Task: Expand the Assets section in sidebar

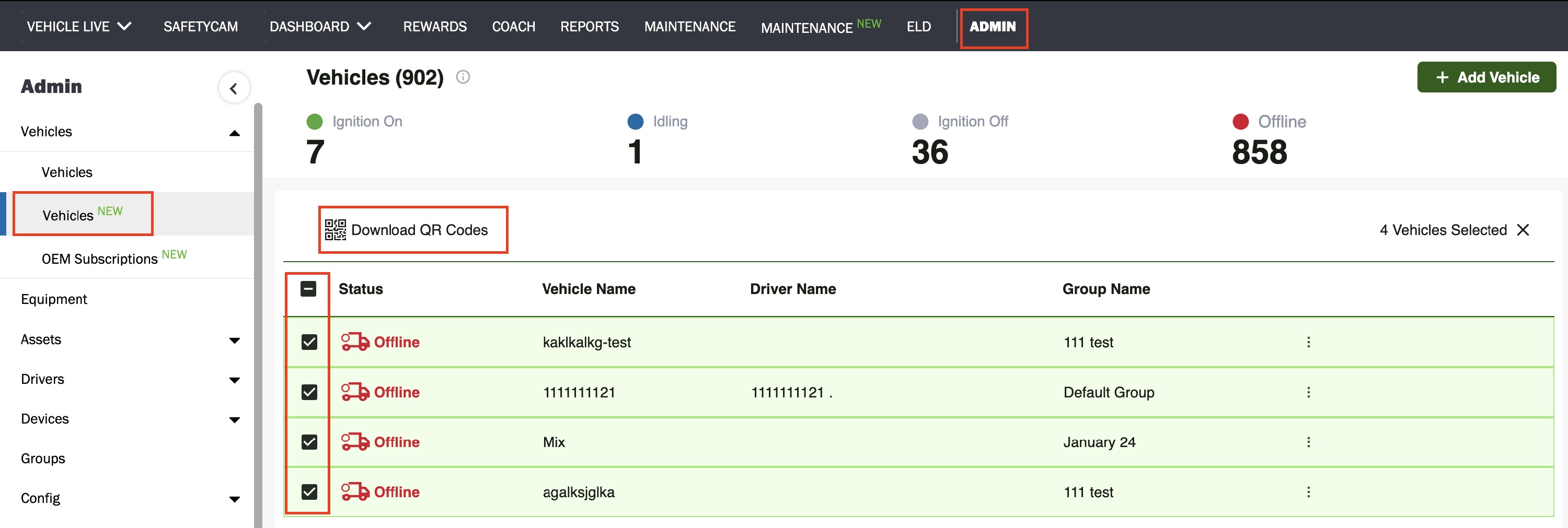Action: click(234, 341)
